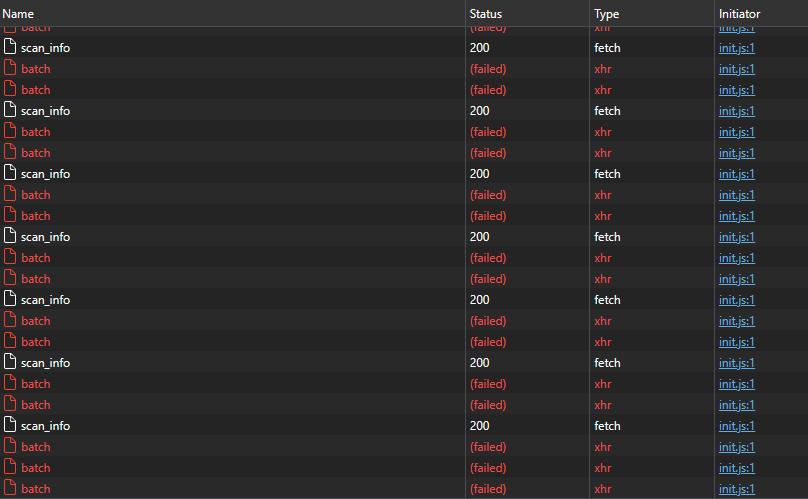The height and width of the screenshot is (499, 808).
Task: Select the sixth scan_info request name
Action: coord(45,363)
